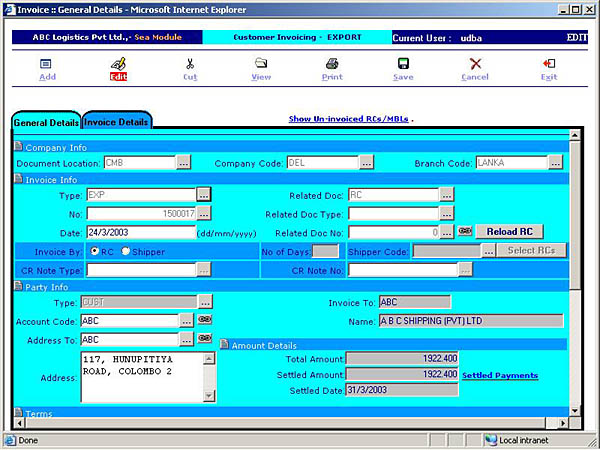Click the Save disk icon
600x450 pixels.
click(403, 64)
